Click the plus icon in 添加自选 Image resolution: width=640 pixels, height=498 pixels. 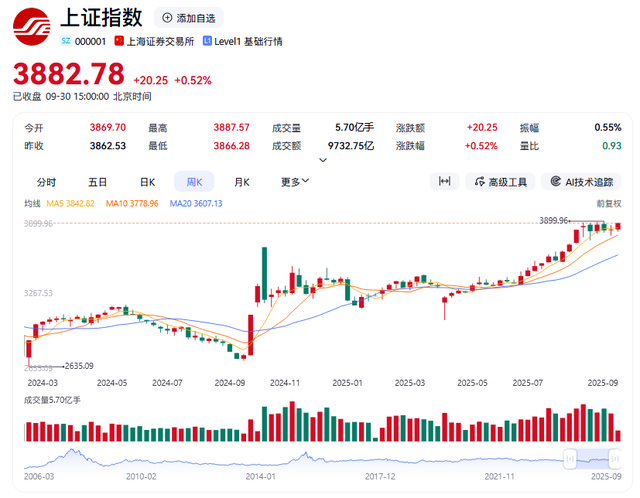click(x=167, y=18)
